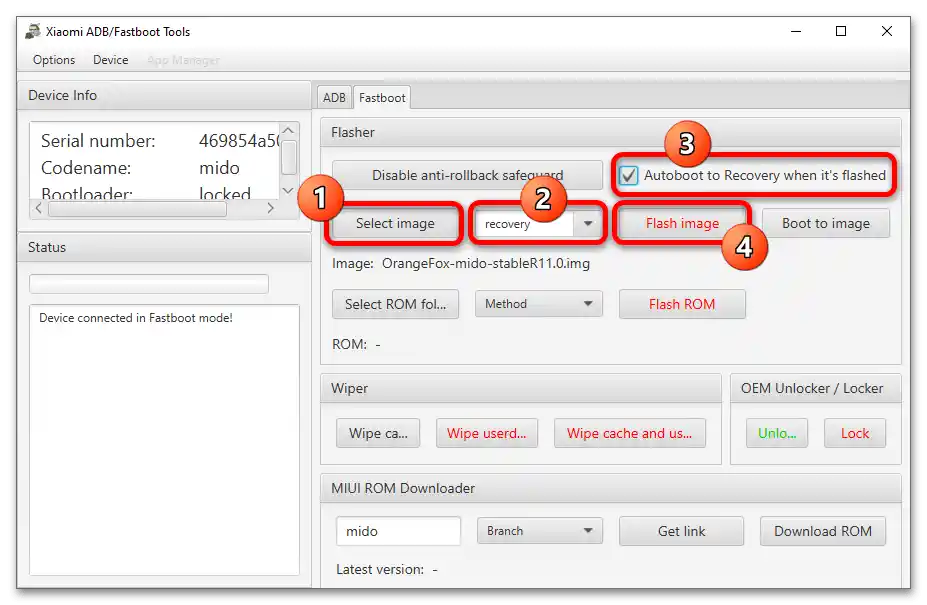927x605 pixels.
Task: Click the 'Device connected in Fastboot mode!' message
Action: [x=136, y=318]
